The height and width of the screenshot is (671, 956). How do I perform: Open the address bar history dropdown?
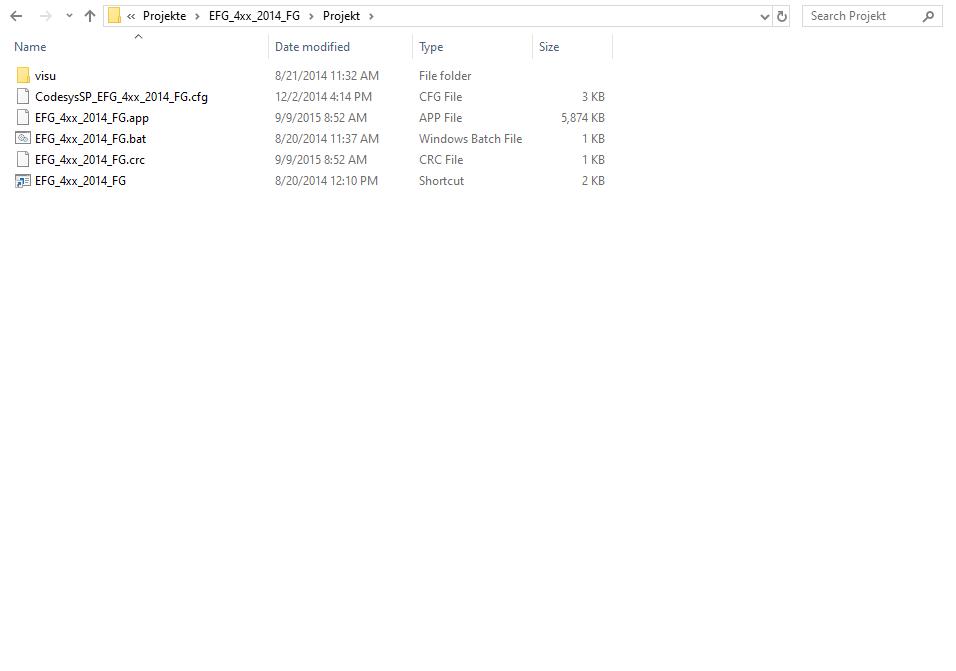pos(765,17)
